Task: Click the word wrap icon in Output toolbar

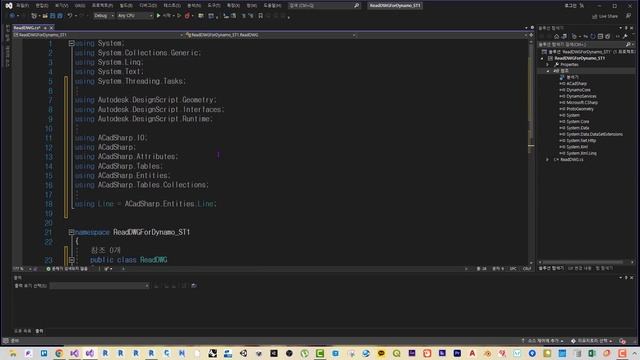Action: pos(194,286)
